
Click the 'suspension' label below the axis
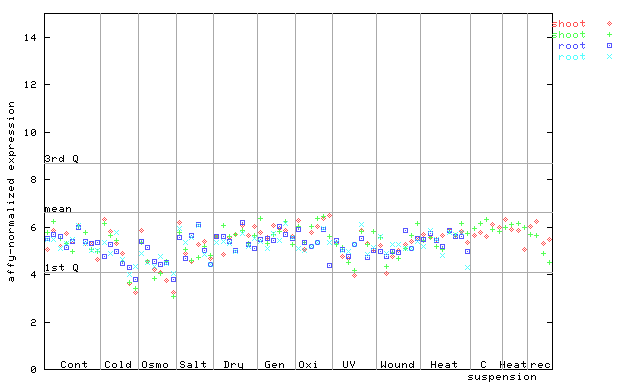(502, 377)
